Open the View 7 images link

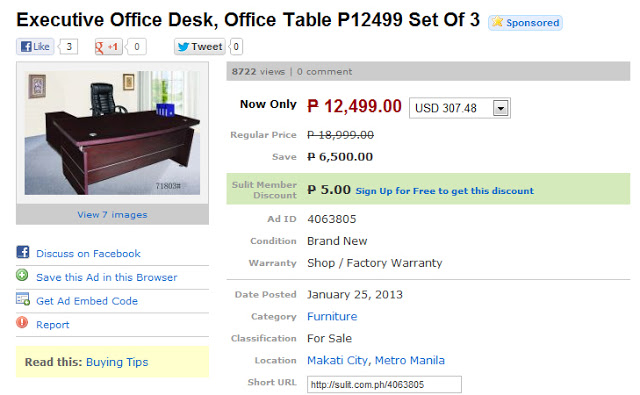pos(112,215)
